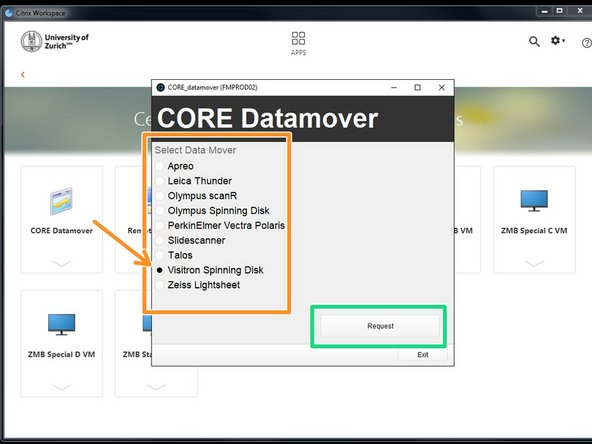The height and width of the screenshot is (444, 592).
Task: Expand the ZMB Special D VM chevron
Action: [x=61, y=387]
